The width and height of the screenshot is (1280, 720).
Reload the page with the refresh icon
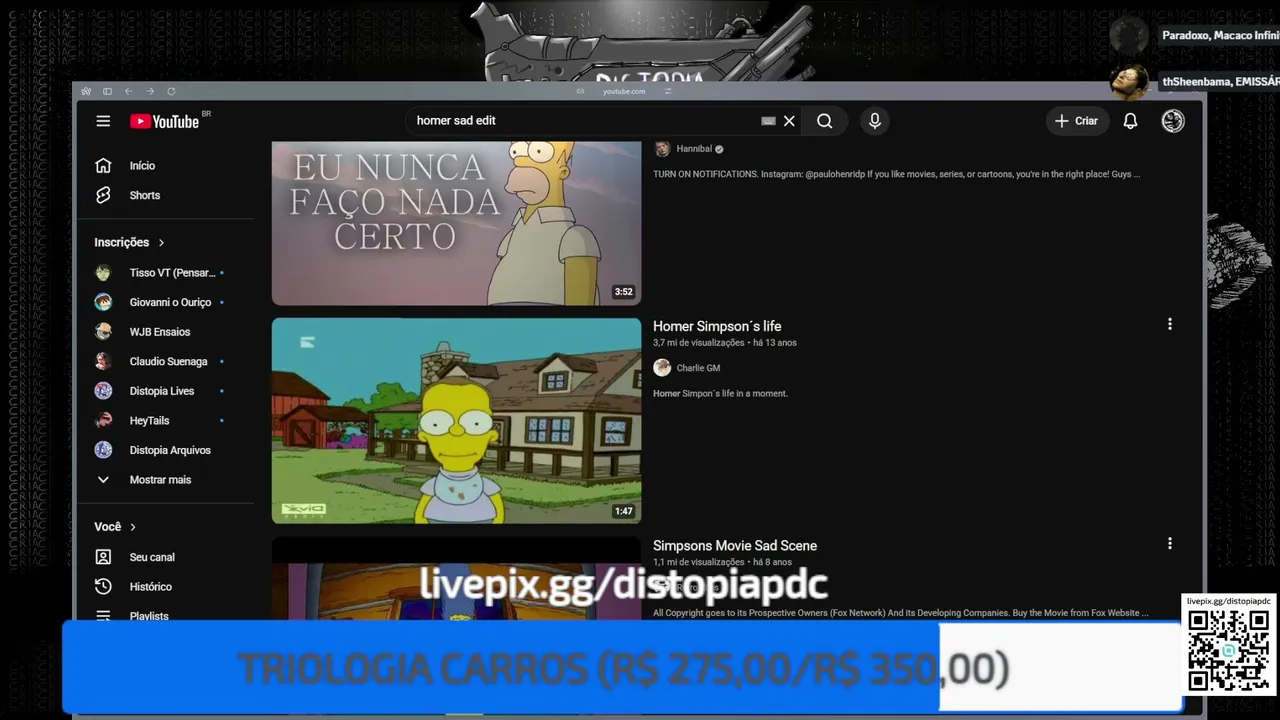pos(171,91)
